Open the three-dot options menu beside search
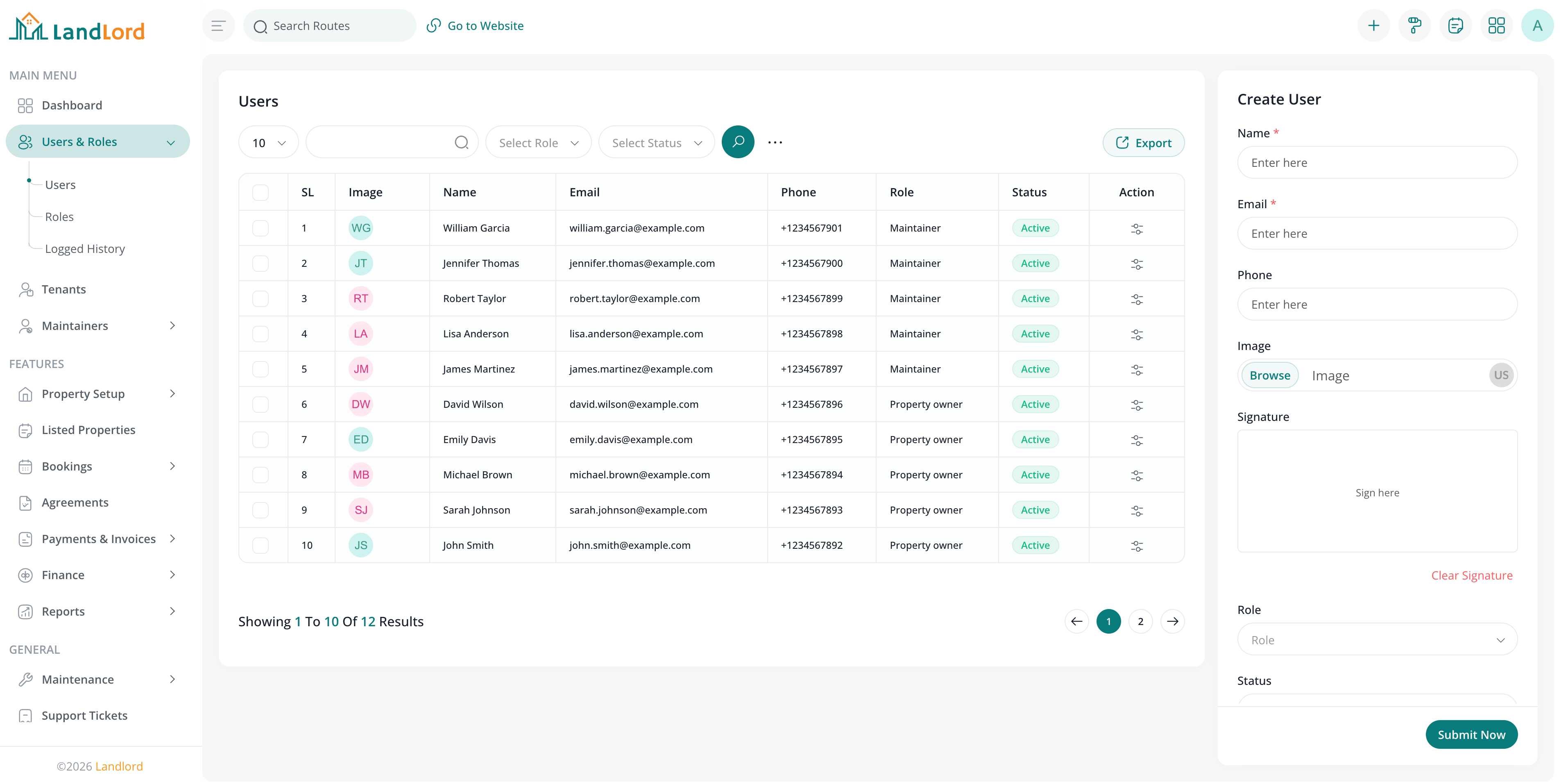This screenshot has width=1568, height=782. pos(774,142)
